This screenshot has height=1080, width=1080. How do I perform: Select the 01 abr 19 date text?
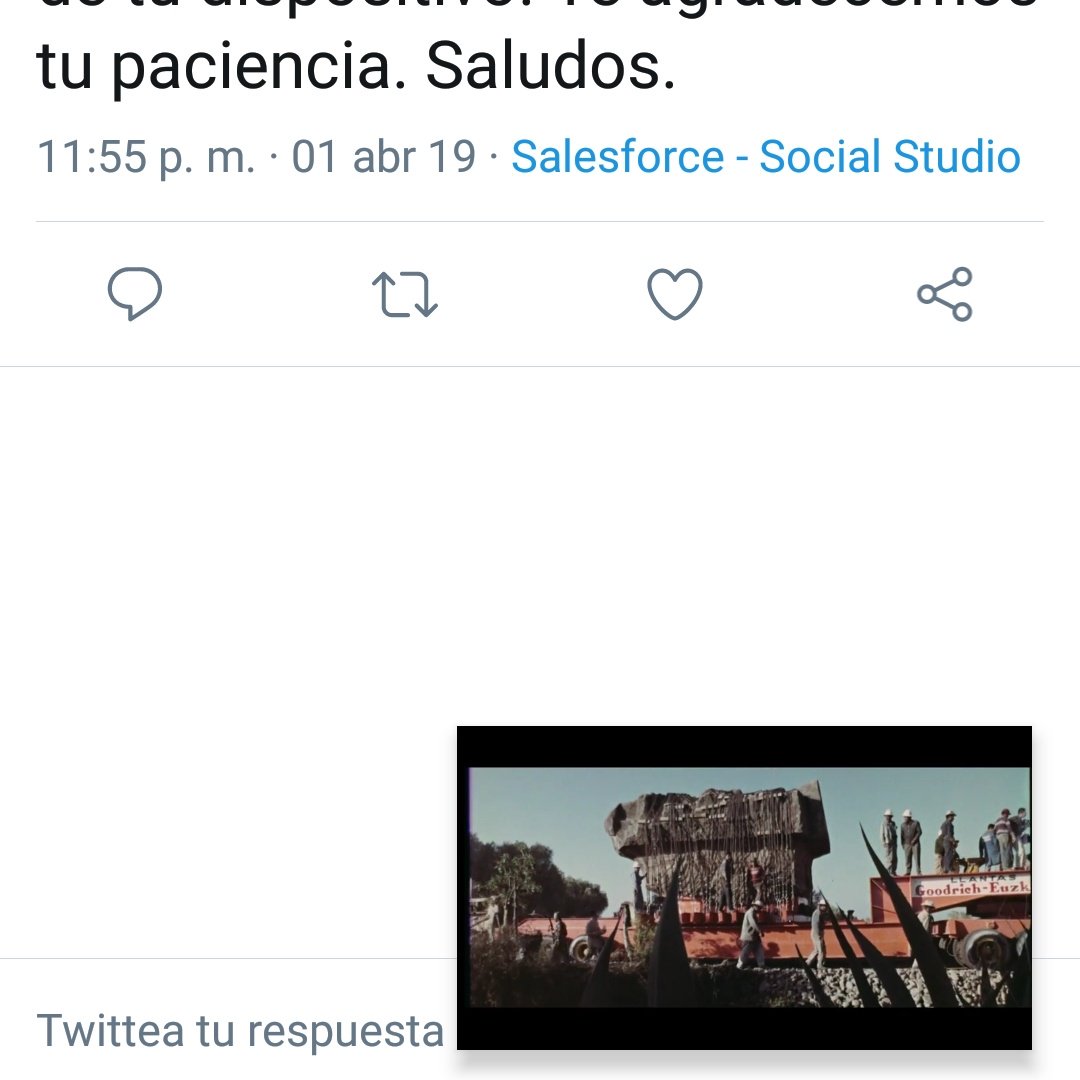[x=384, y=156]
